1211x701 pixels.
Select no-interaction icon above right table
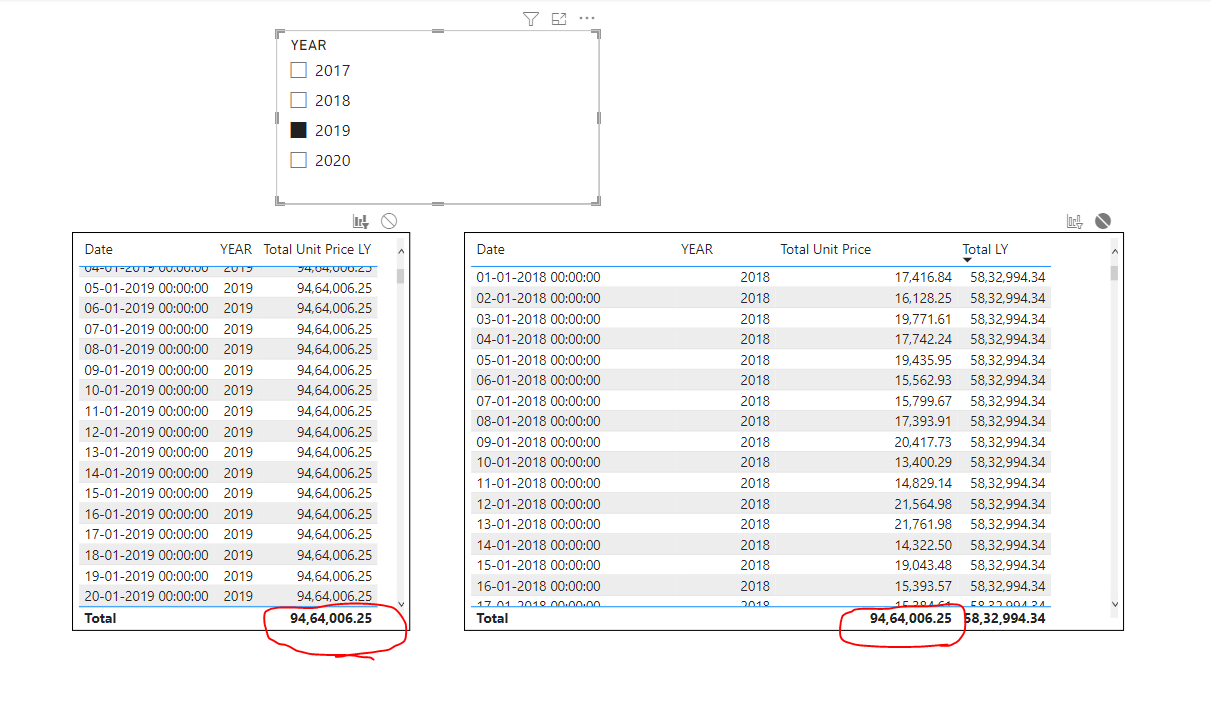(1103, 222)
